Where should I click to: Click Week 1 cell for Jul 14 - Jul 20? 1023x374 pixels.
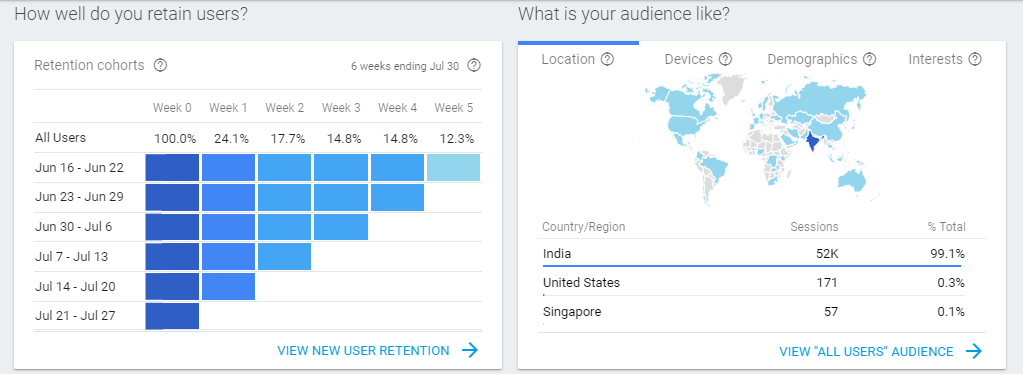click(228, 287)
